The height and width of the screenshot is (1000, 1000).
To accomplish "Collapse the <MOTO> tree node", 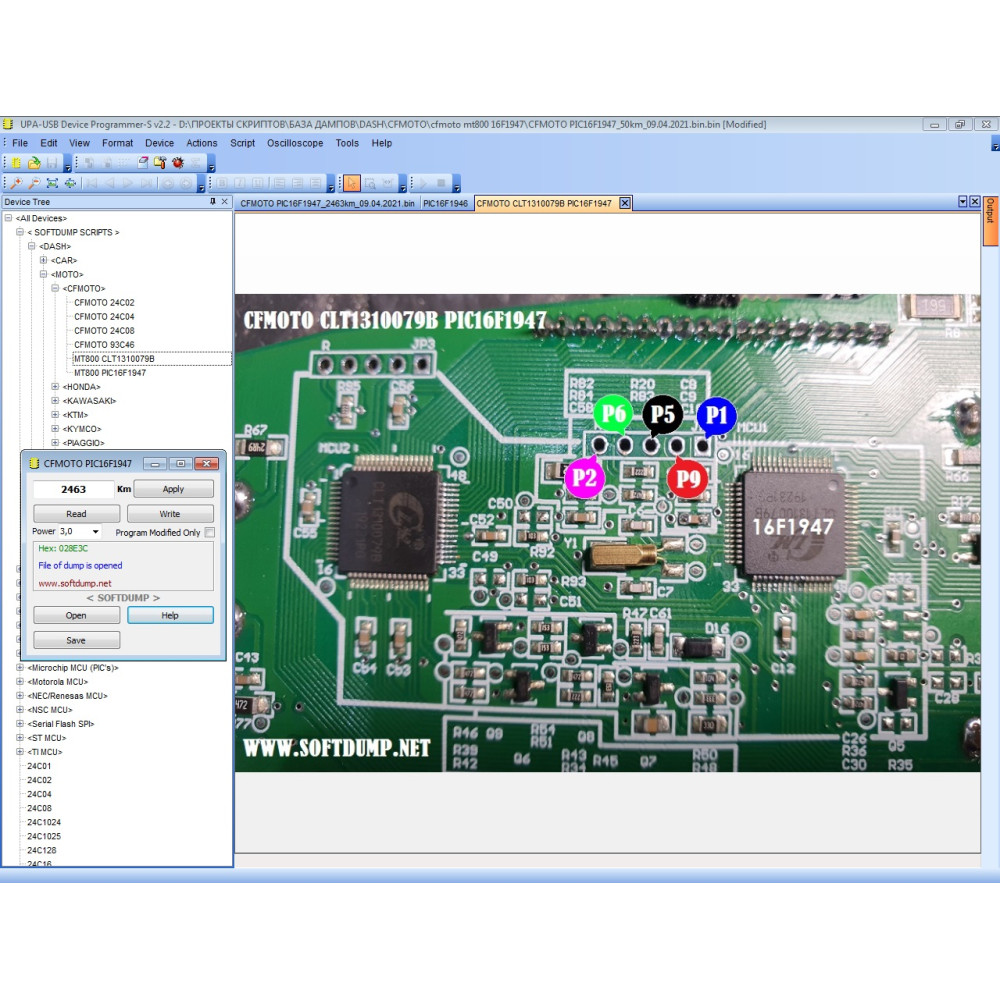I will [43, 274].
